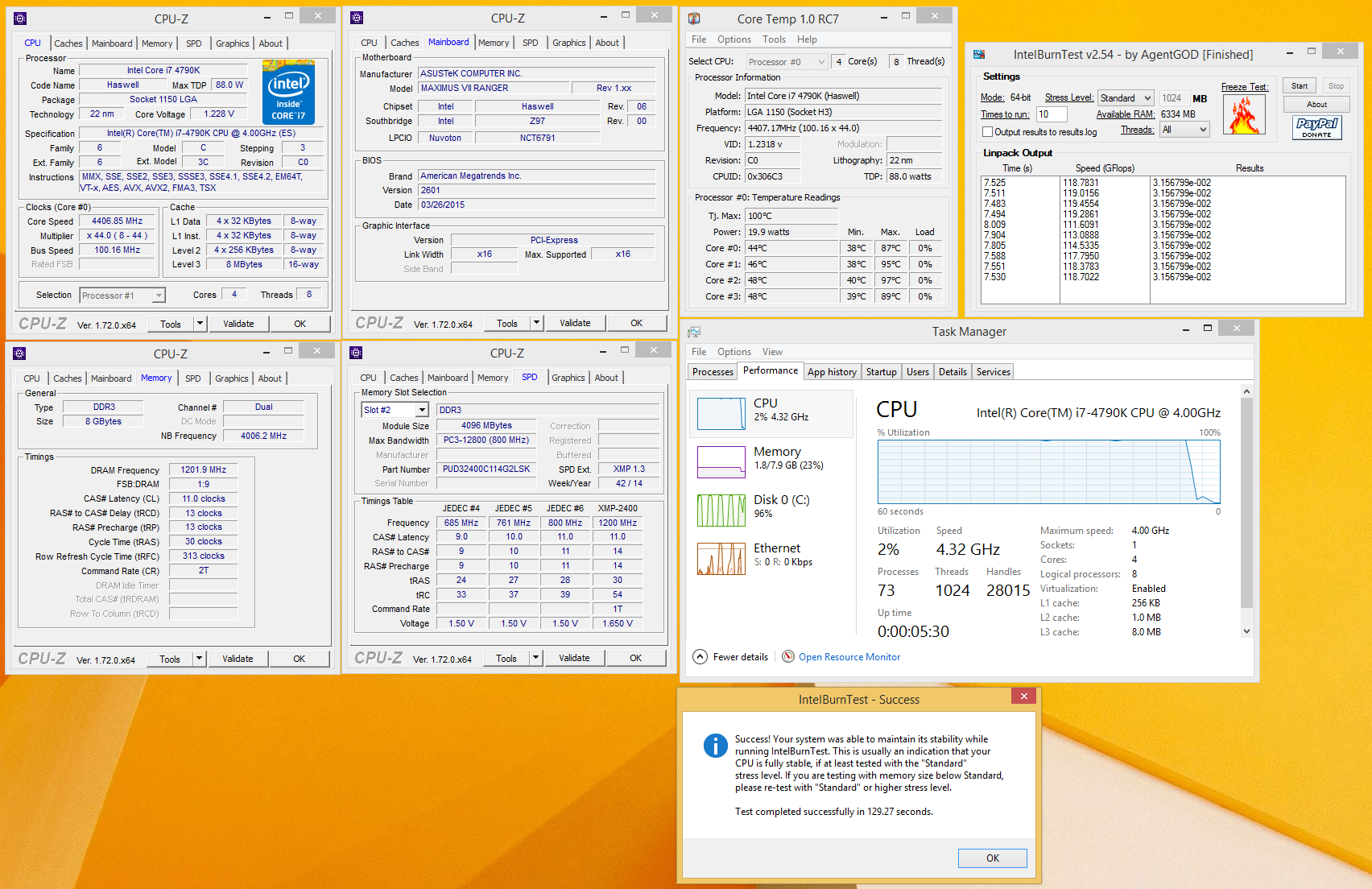Toggle Output results to results.log checkbox
Image resolution: width=1372 pixels, height=889 pixels.
click(x=987, y=132)
